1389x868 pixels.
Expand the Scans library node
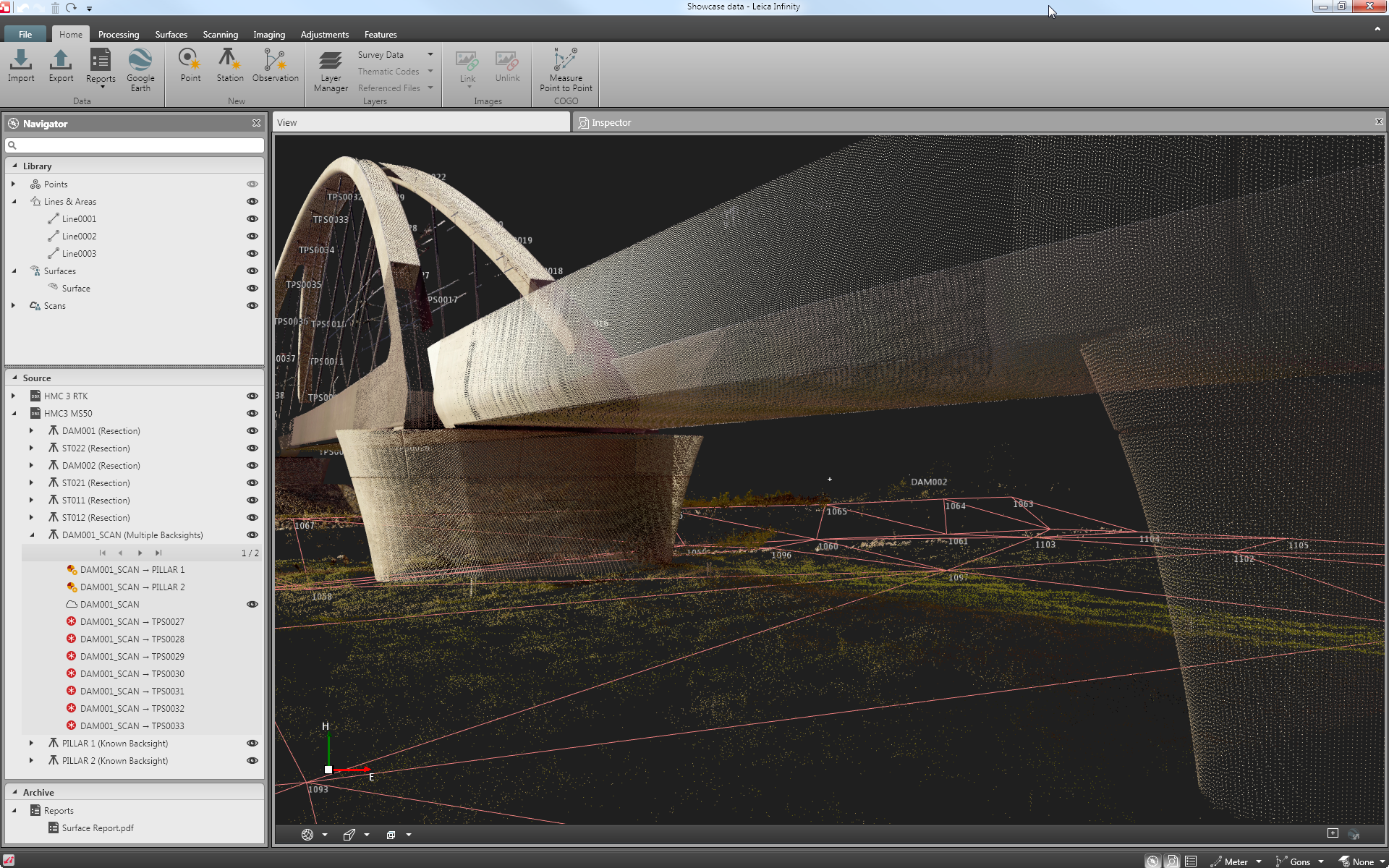(13, 306)
